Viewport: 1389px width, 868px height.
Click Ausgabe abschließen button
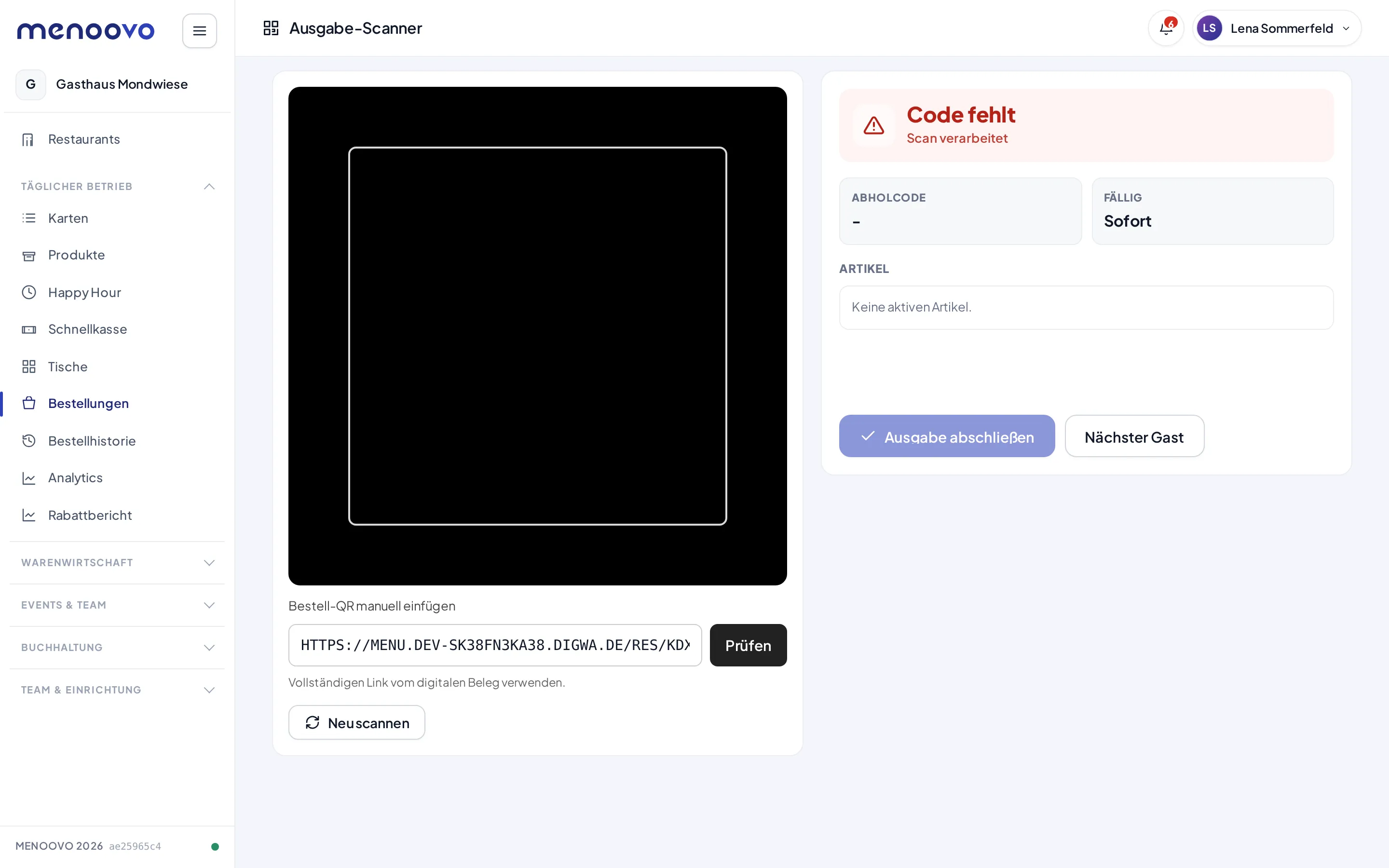click(946, 436)
